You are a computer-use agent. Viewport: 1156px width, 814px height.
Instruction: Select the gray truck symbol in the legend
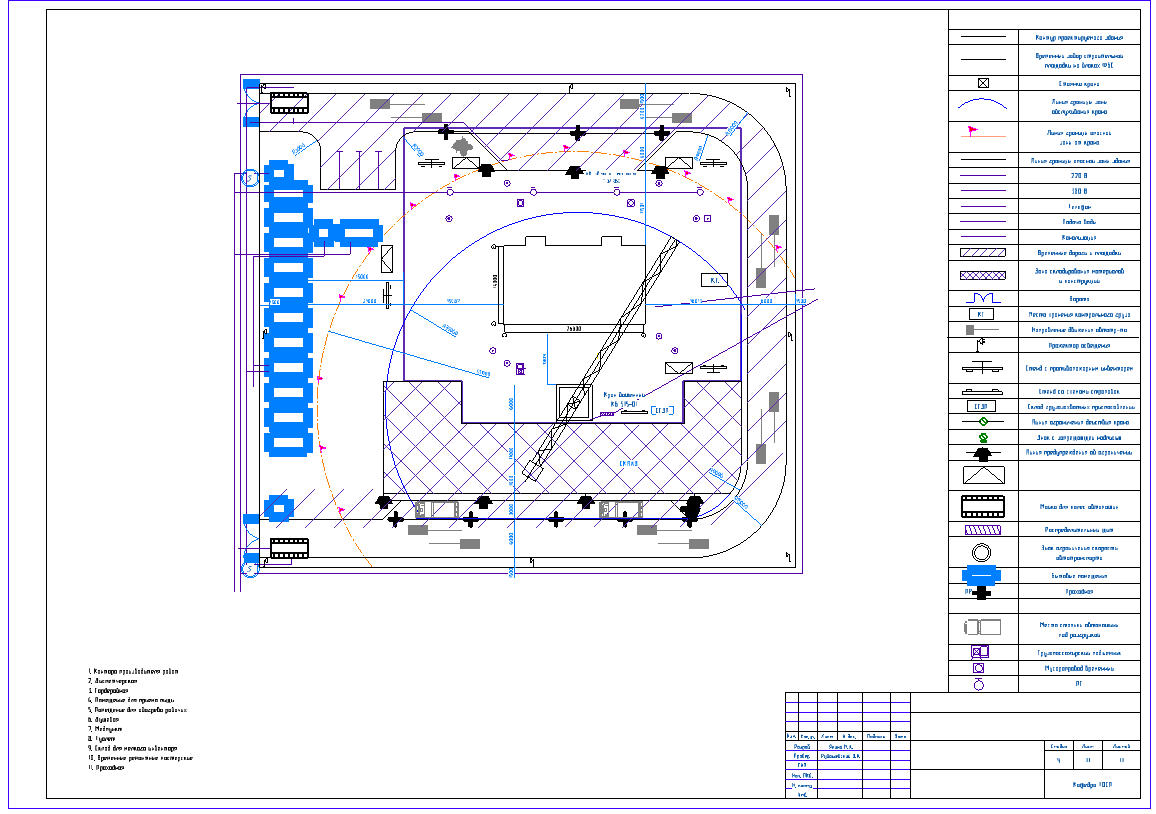pos(982,627)
